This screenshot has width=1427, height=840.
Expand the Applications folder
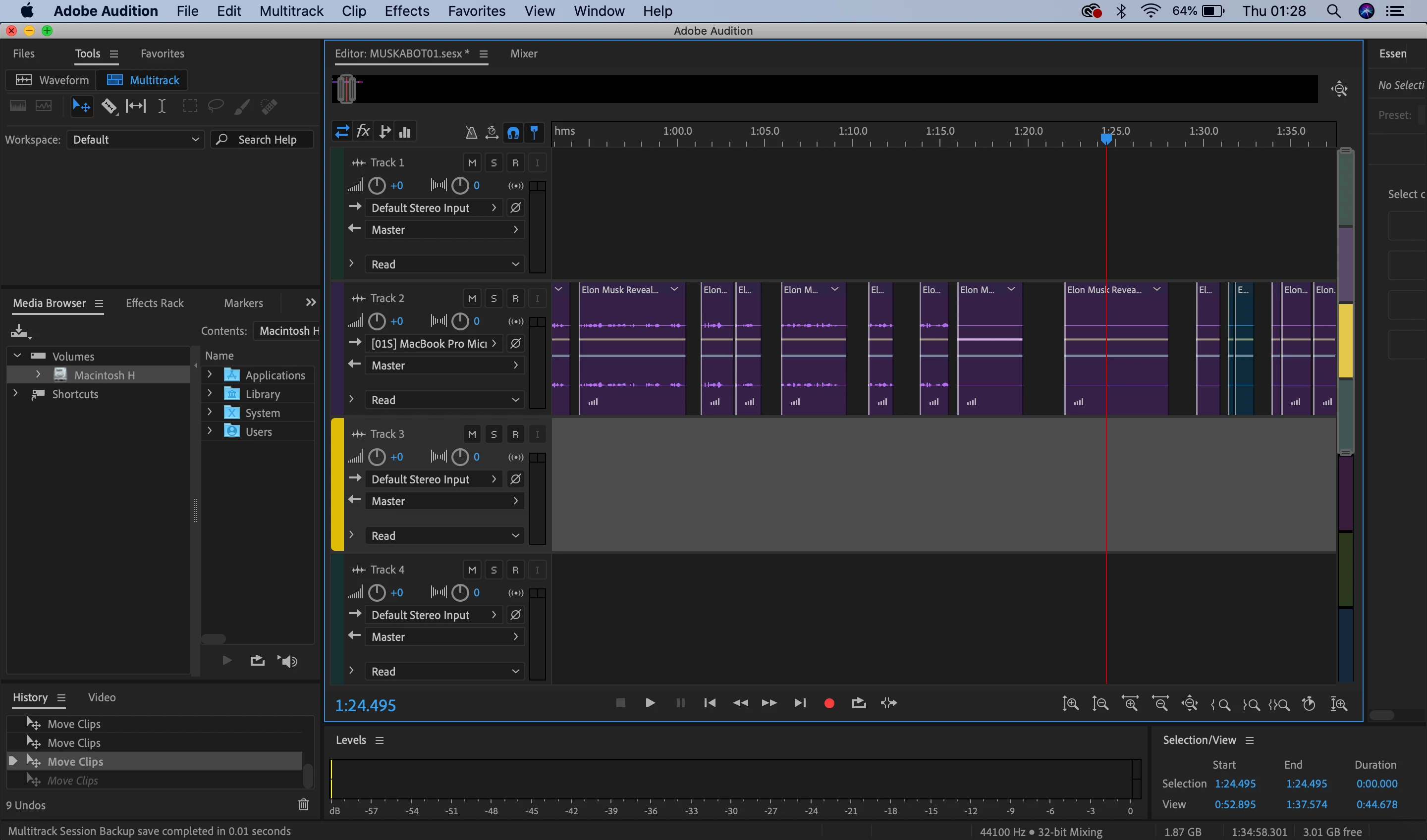[210, 375]
